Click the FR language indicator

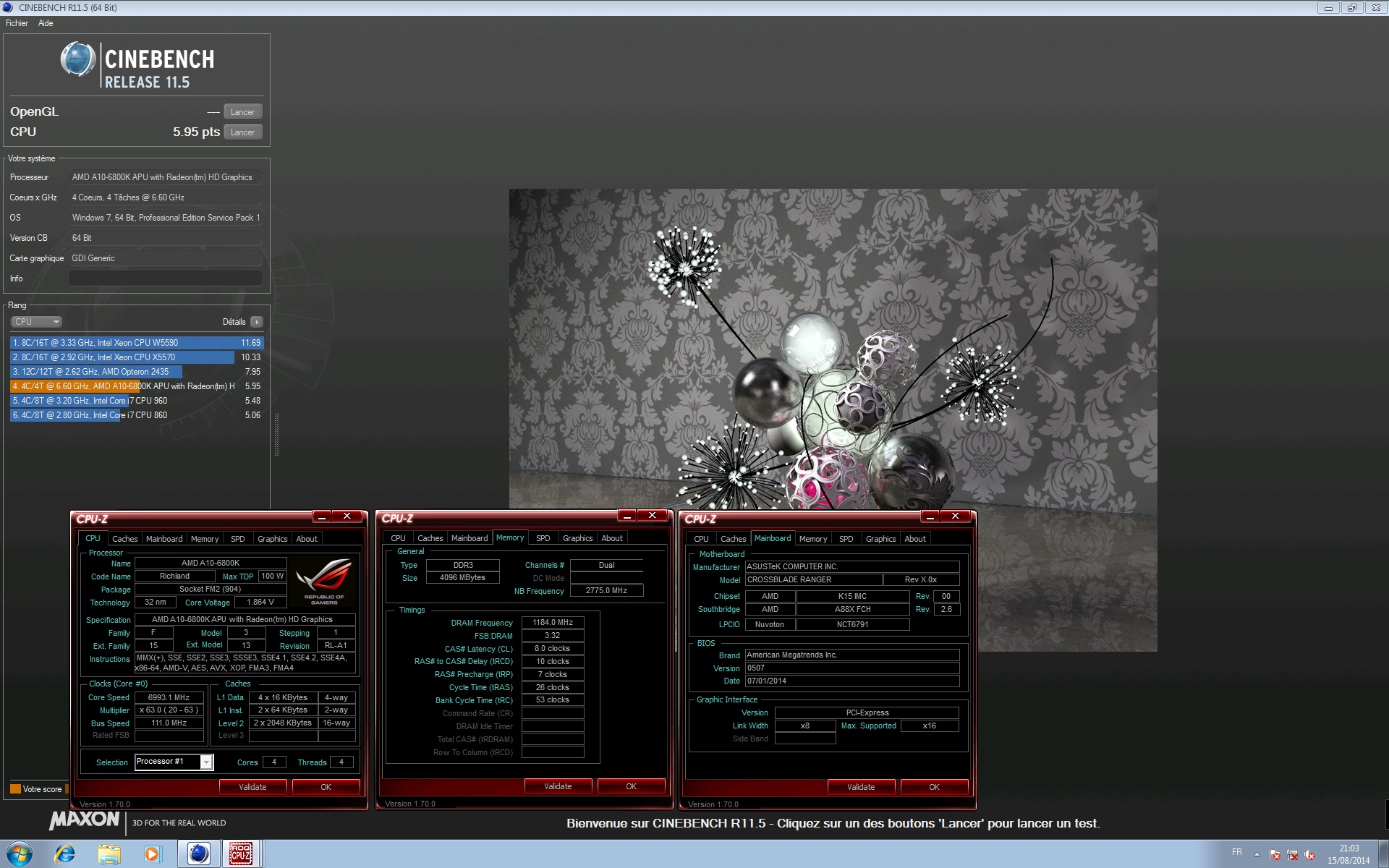coord(1237,852)
